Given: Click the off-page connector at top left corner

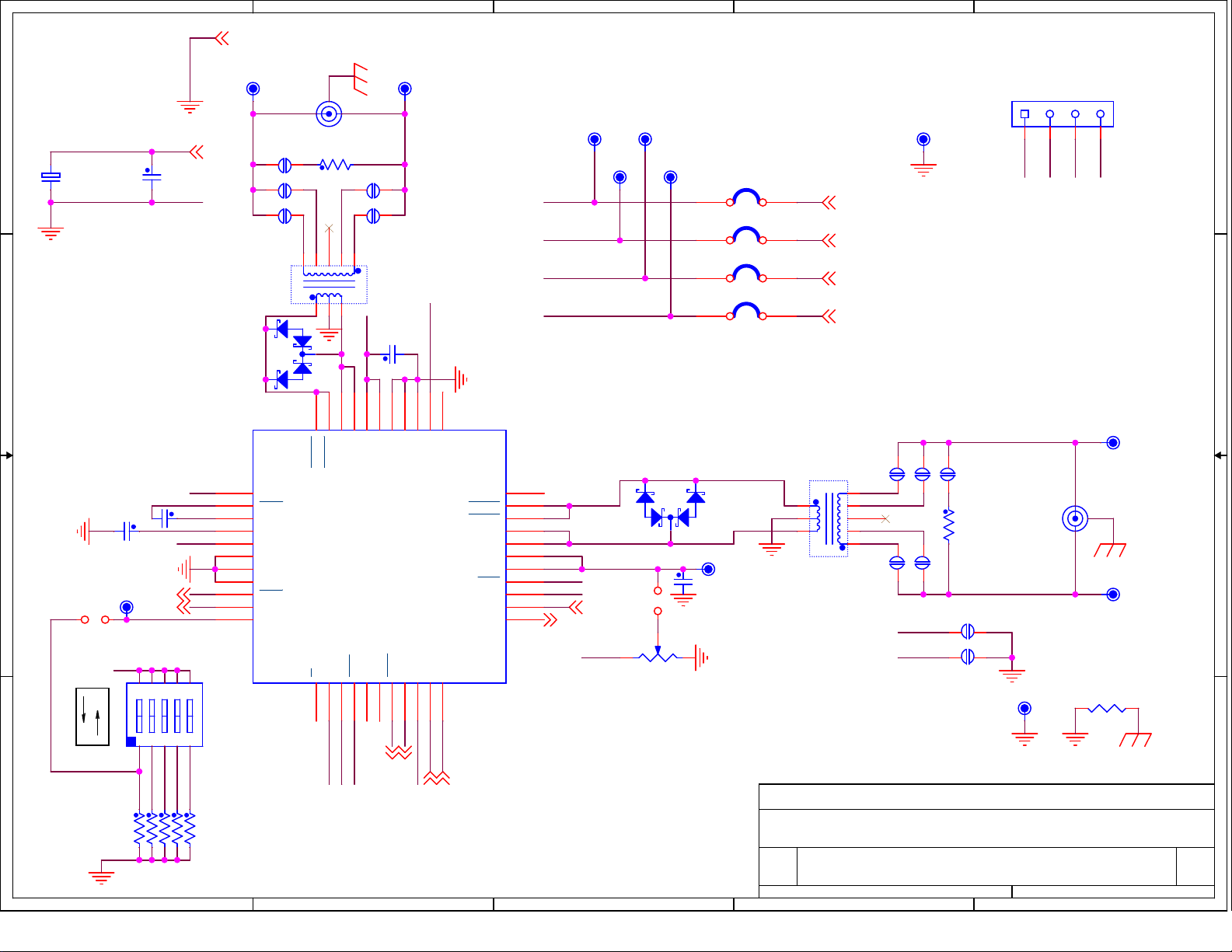Looking at the screenshot, I should 222,38.
